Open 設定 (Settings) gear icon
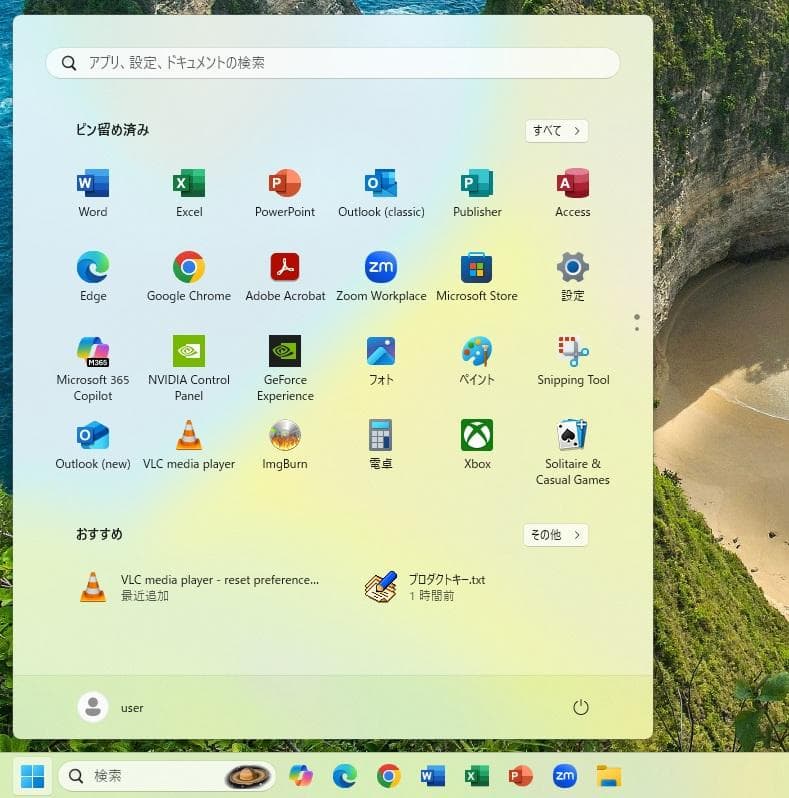Image resolution: width=789 pixels, height=798 pixels. pos(573,277)
